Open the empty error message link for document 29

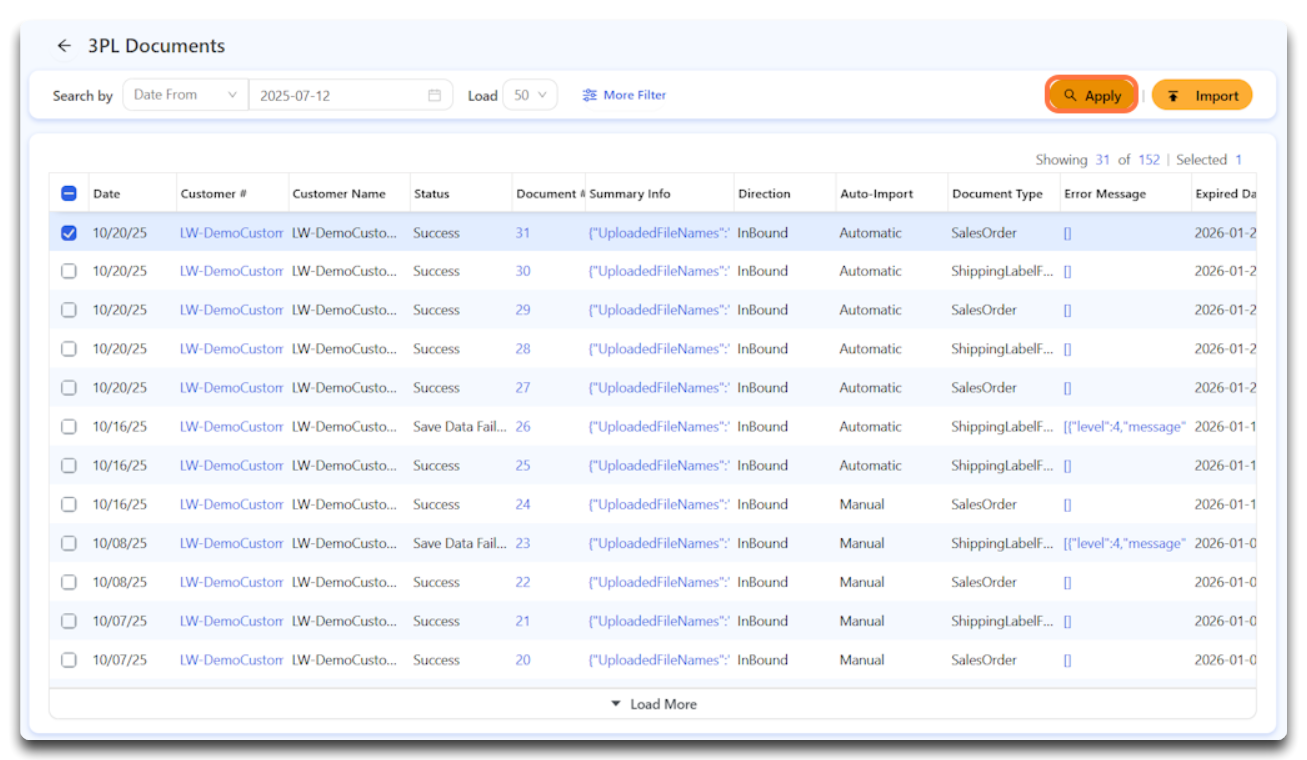click(1067, 310)
